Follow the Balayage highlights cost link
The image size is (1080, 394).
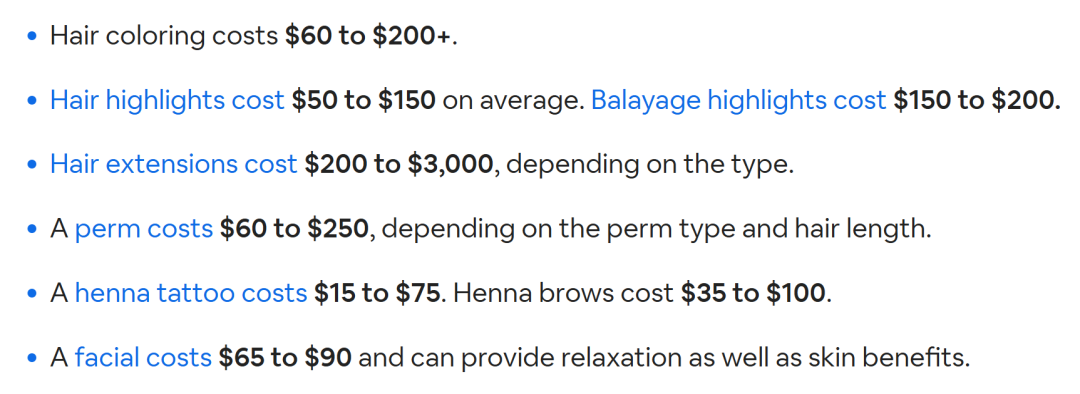[x=738, y=101]
